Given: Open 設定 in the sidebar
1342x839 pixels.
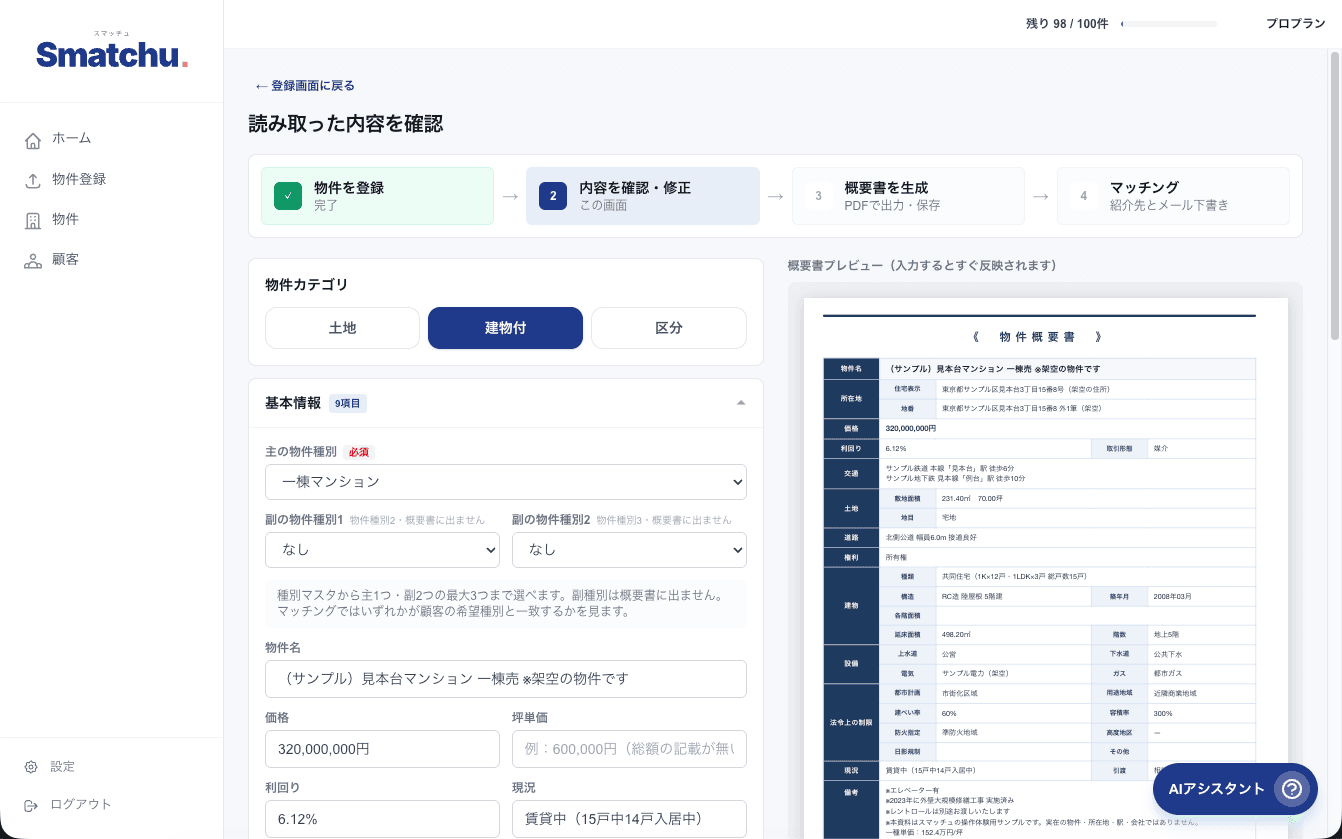Looking at the screenshot, I should click(x=112, y=767).
